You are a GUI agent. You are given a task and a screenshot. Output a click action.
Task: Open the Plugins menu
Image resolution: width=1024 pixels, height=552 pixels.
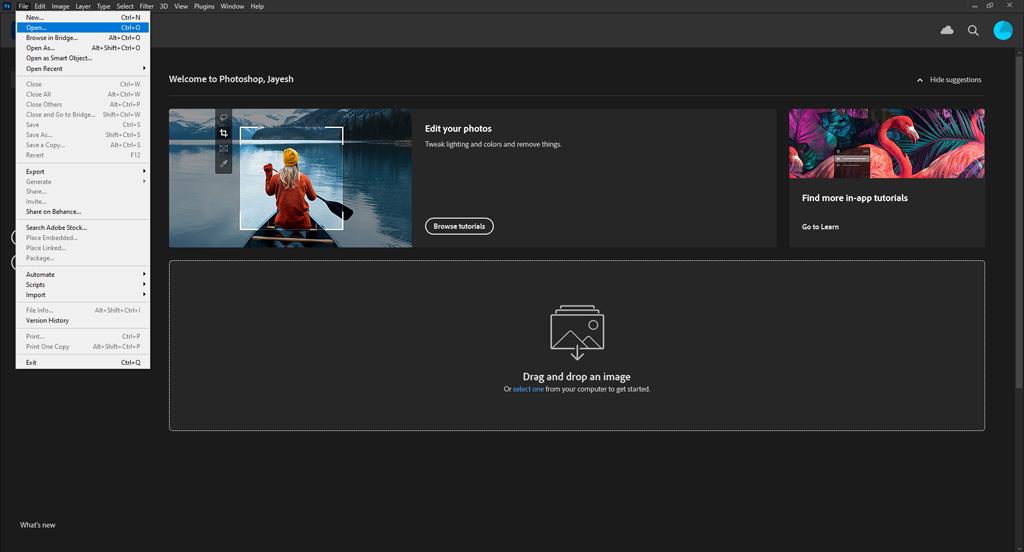coord(204,6)
